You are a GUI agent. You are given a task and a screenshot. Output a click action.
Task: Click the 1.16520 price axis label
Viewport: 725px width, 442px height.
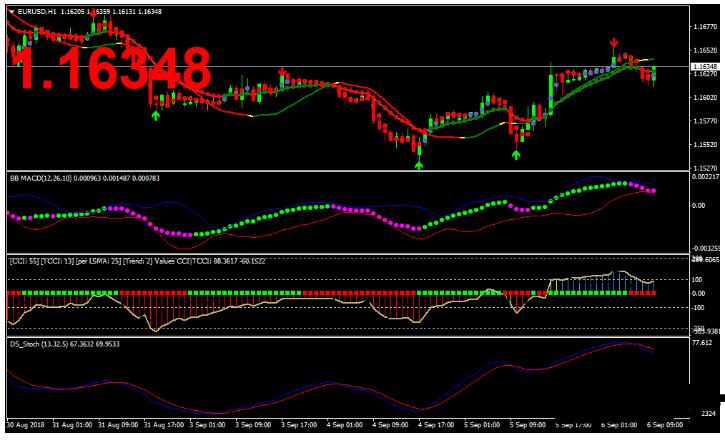tap(705, 50)
